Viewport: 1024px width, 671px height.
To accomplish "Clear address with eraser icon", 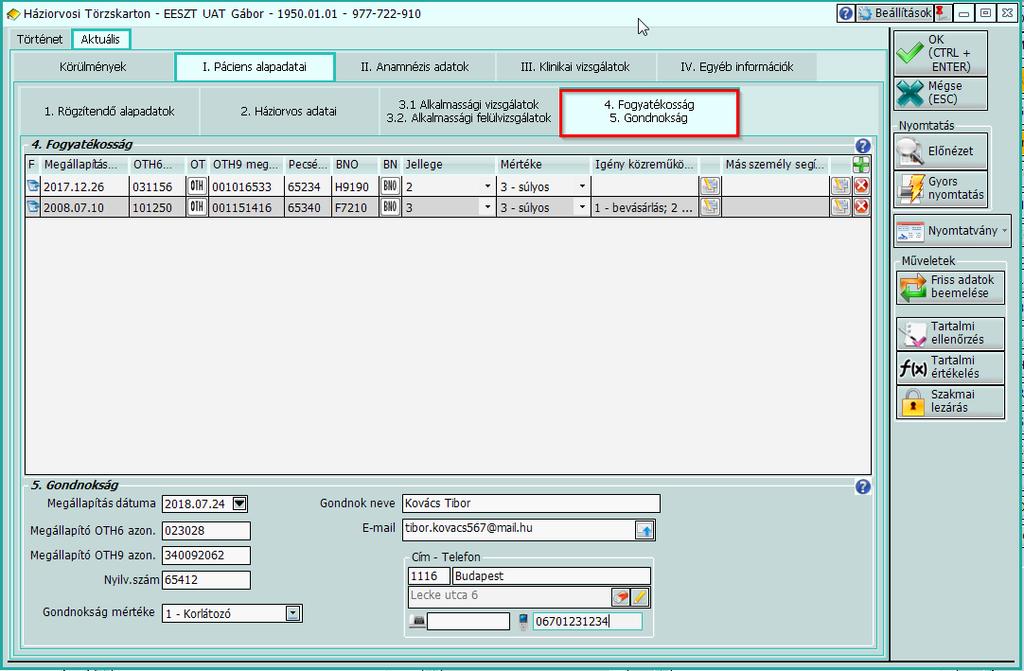I will (x=620, y=597).
